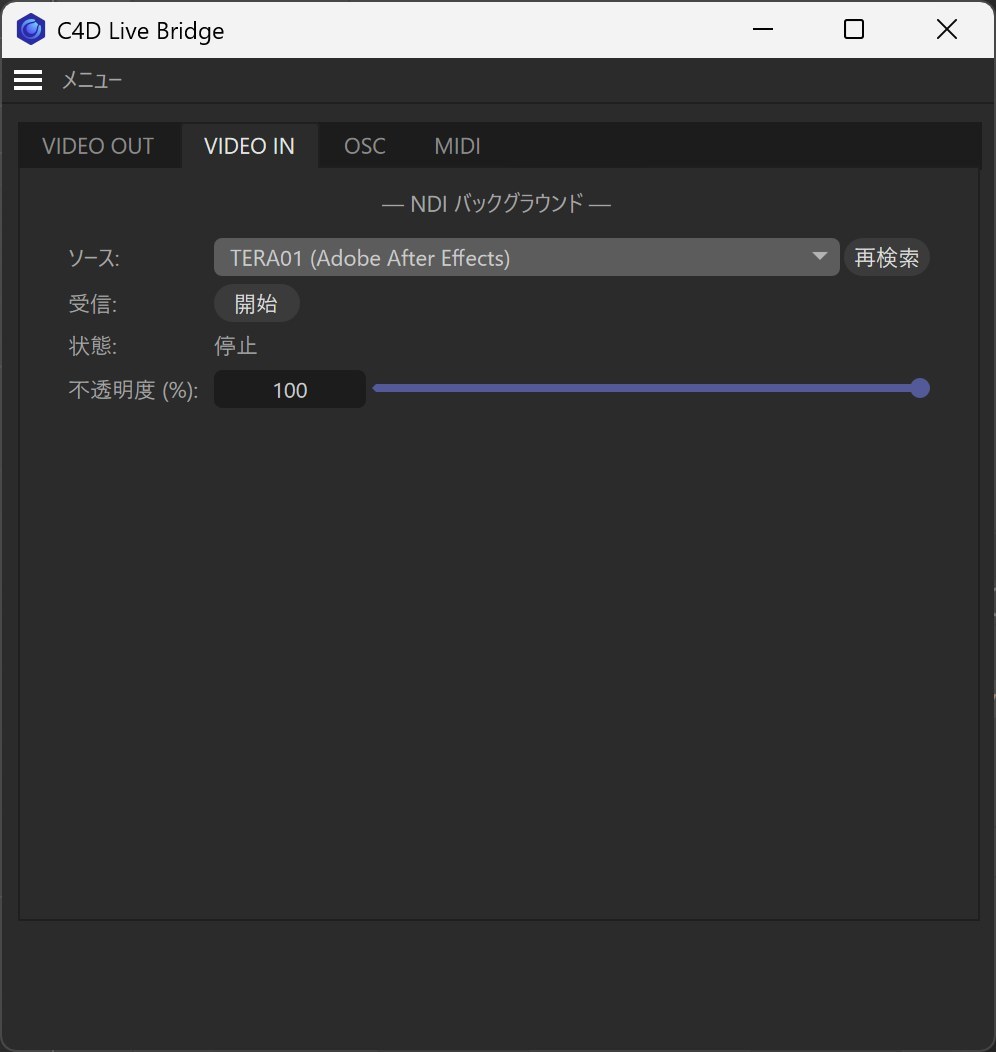Minimize the C4D Live Bridge window
Screen dimensions: 996x1052
[763, 29]
